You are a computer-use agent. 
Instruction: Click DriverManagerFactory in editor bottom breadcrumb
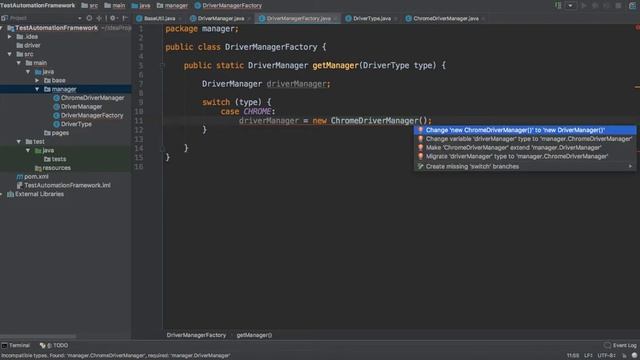click(196, 335)
